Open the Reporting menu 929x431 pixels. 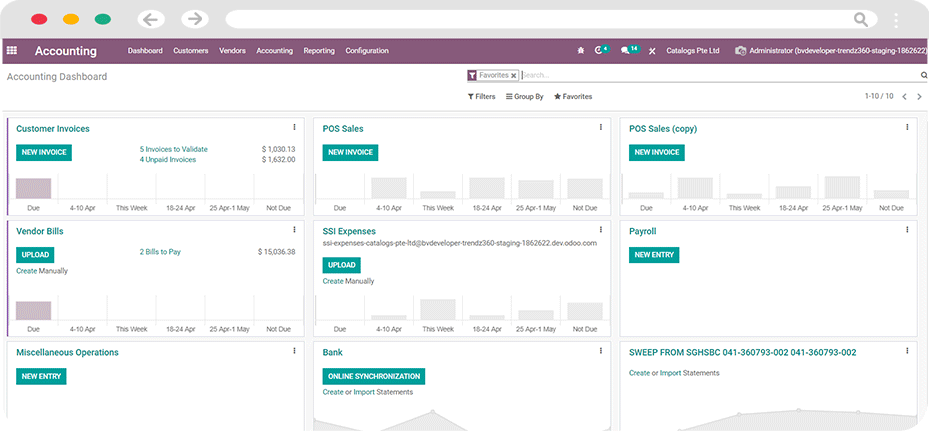319,51
